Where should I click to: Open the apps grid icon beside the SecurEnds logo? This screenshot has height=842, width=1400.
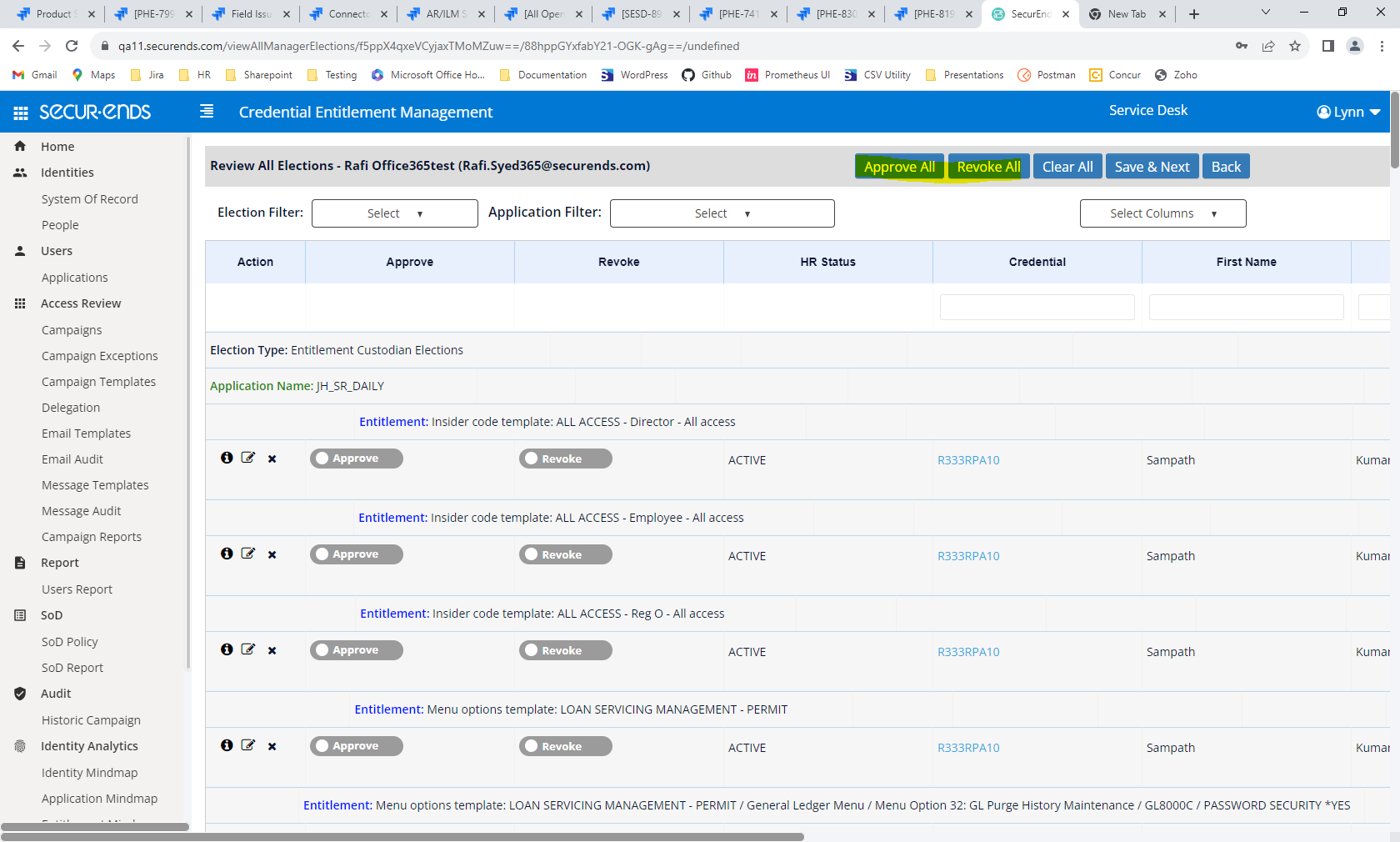[20, 112]
